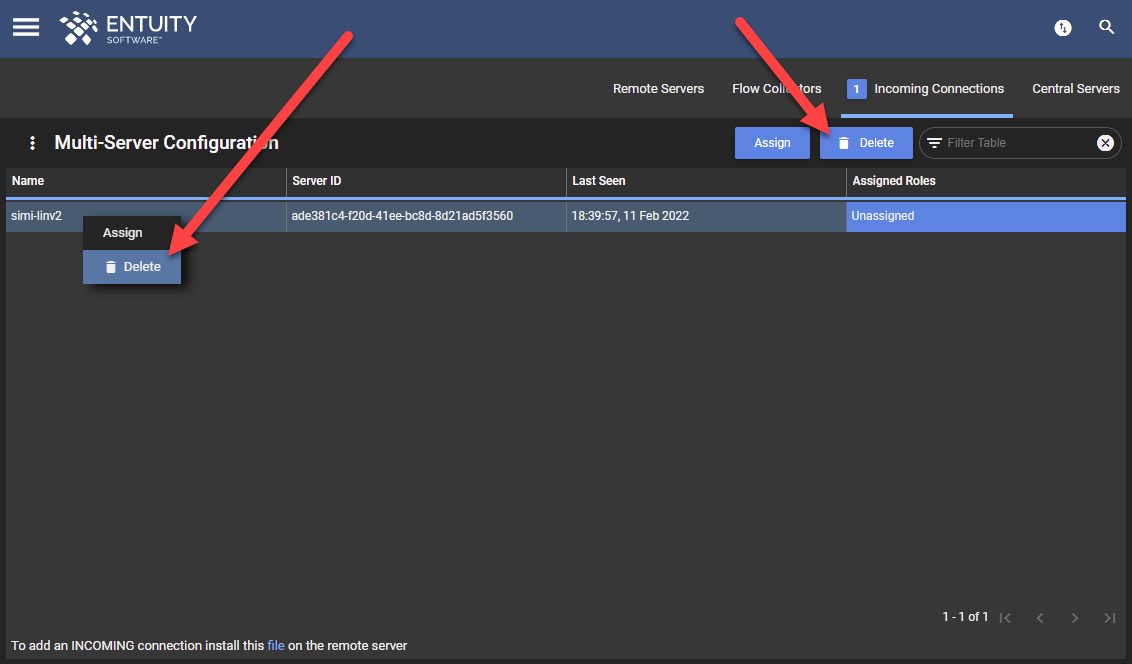Open the hamburger main menu
1132x664 pixels.
click(26, 27)
